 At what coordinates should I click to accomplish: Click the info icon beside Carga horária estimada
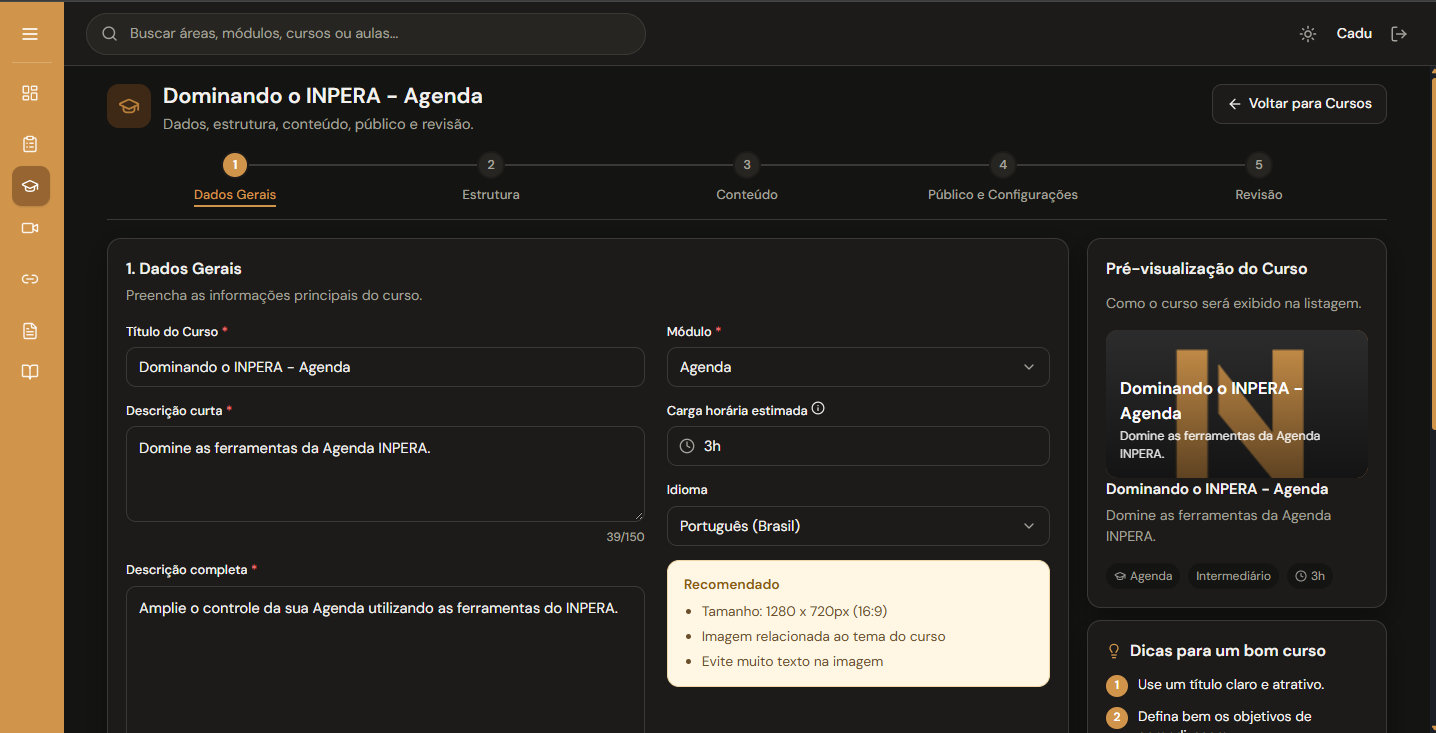point(818,408)
